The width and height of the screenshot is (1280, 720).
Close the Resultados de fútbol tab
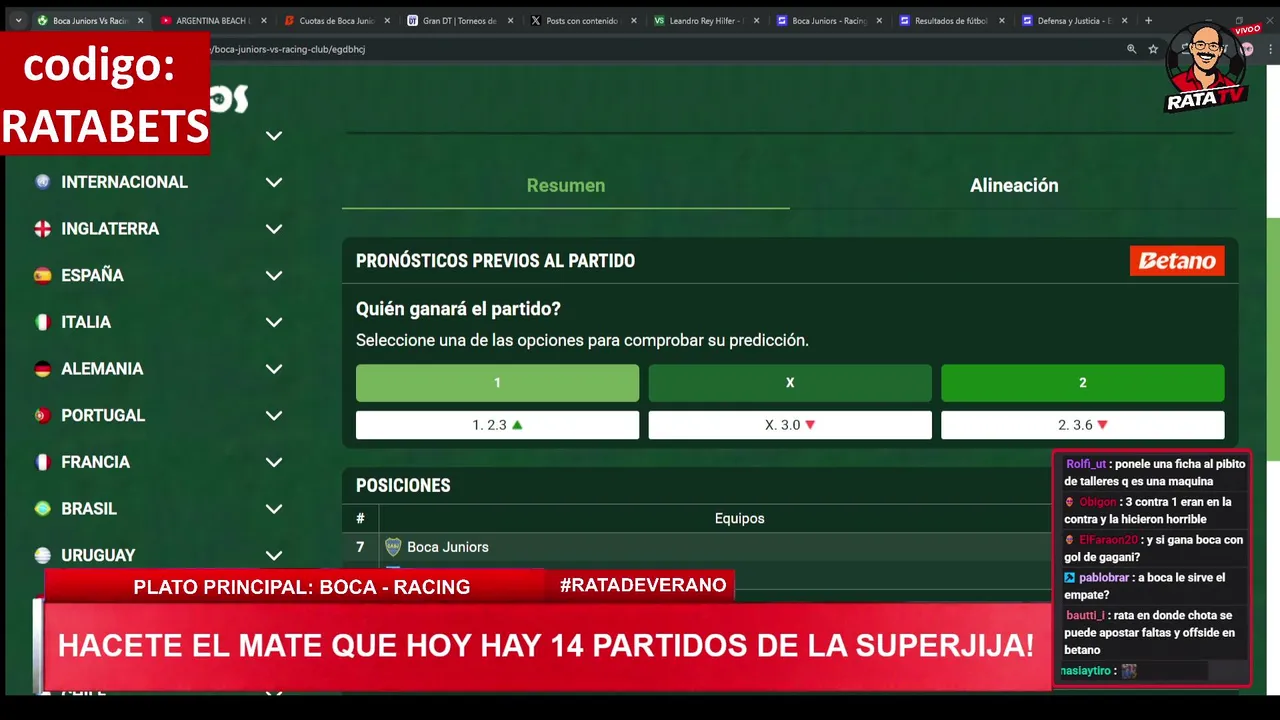point(1002,20)
